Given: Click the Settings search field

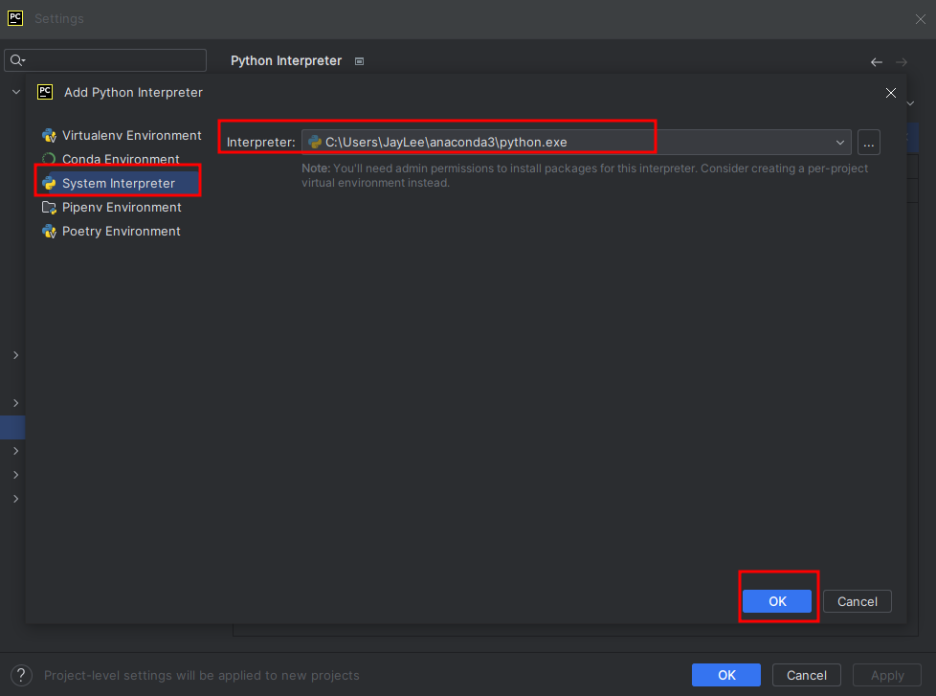Looking at the screenshot, I should tap(106, 60).
